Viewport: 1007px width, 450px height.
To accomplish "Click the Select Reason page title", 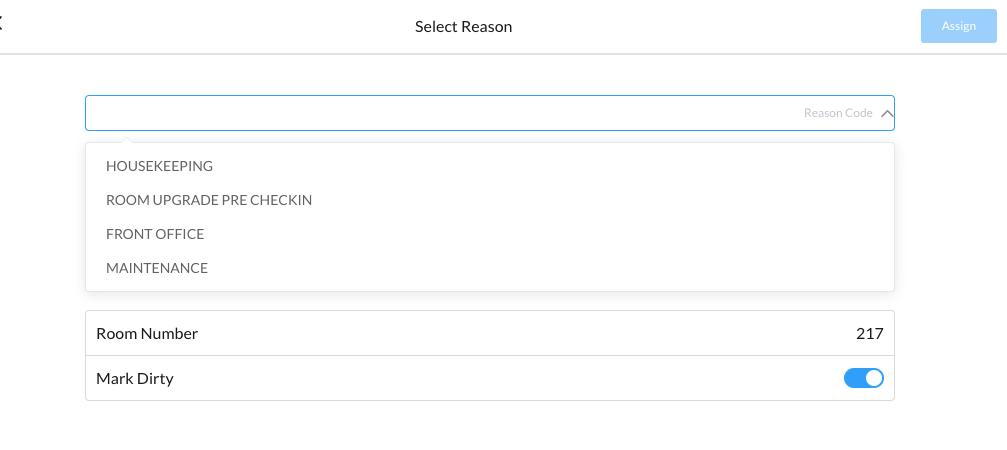I will 463,27.
